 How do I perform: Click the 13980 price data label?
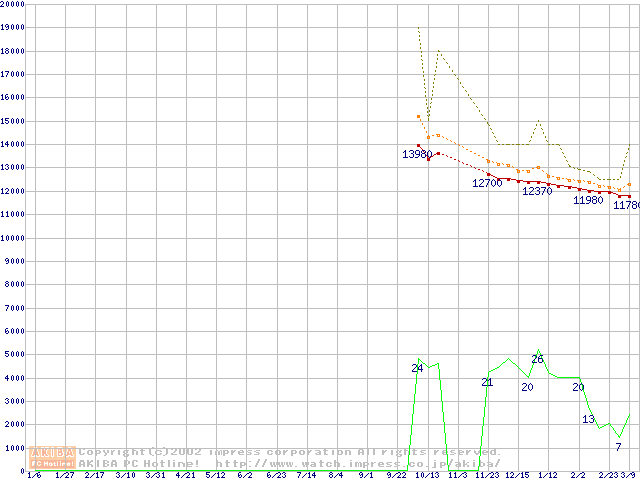[x=417, y=155]
